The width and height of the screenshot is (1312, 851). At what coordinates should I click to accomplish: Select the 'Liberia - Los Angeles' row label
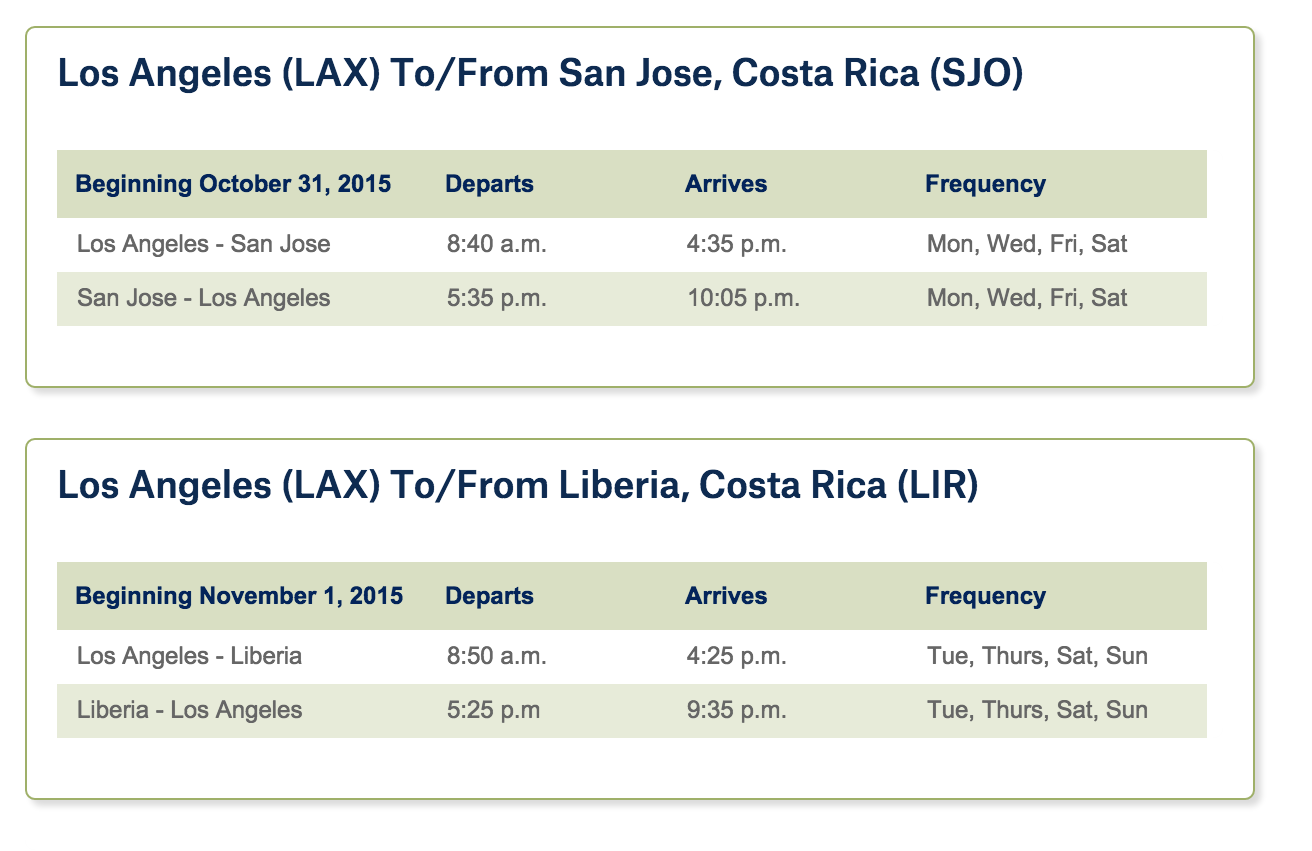[x=189, y=710]
